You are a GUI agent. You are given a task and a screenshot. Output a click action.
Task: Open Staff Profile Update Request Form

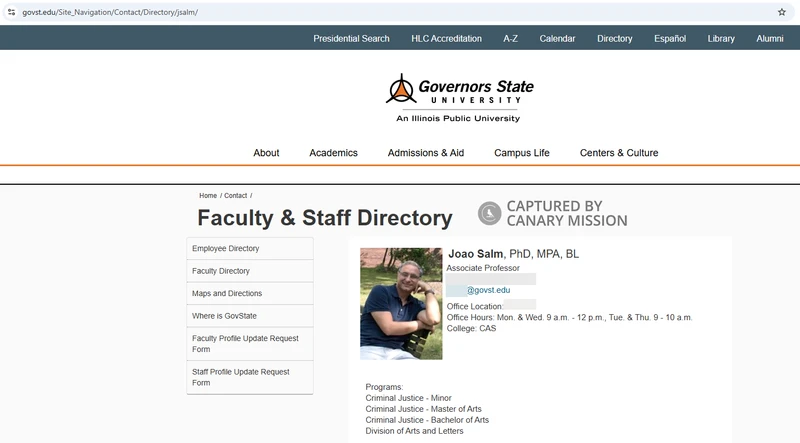point(250,377)
